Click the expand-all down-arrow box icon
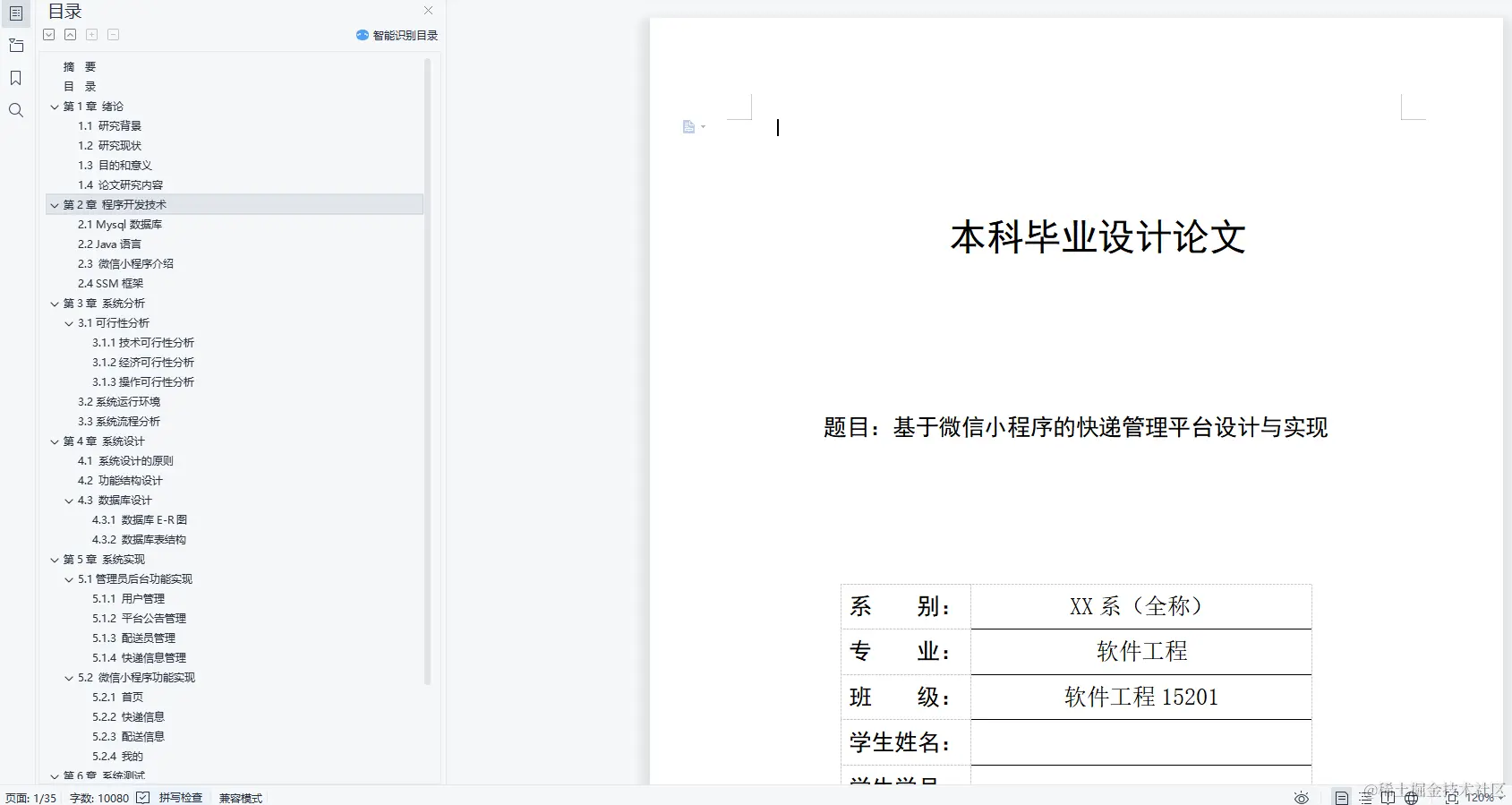This screenshot has height=805, width=1512. tap(49, 35)
